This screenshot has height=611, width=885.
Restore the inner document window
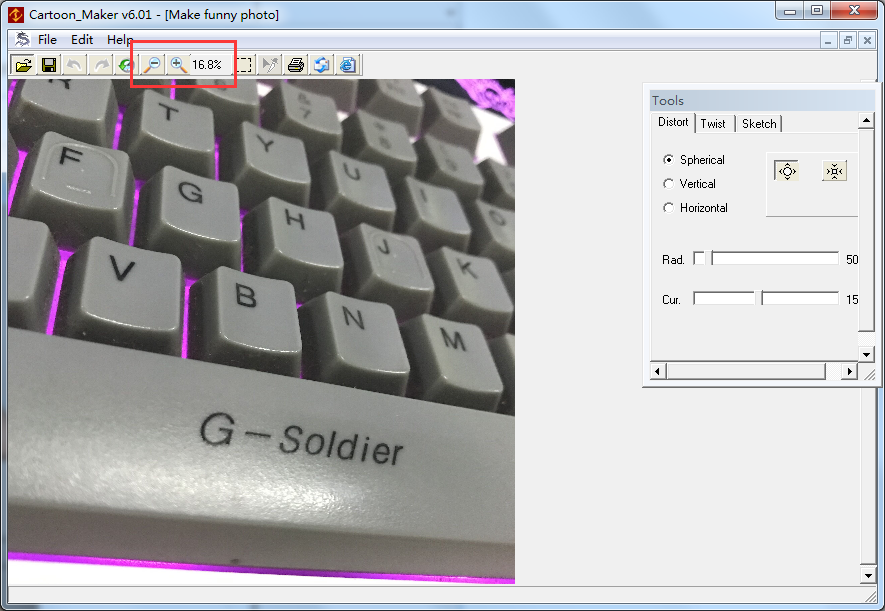pyautogui.click(x=848, y=40)
